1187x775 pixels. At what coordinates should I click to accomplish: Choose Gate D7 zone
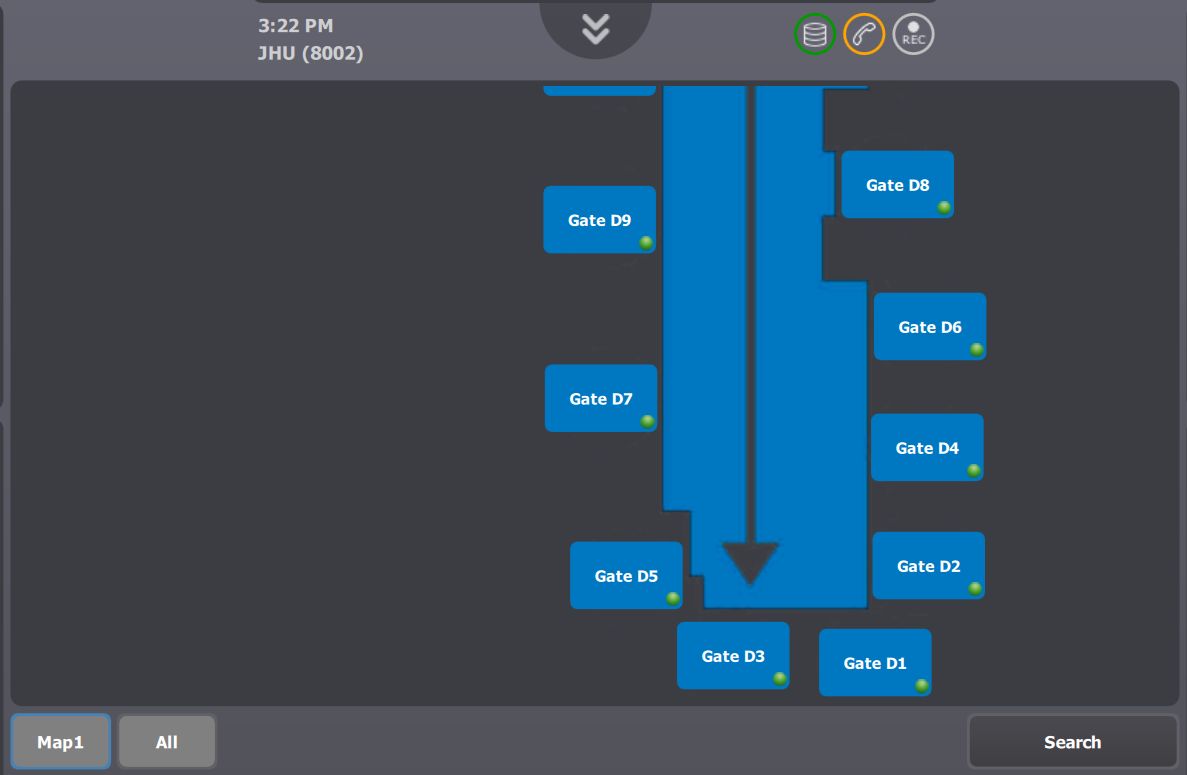point(601,398)
